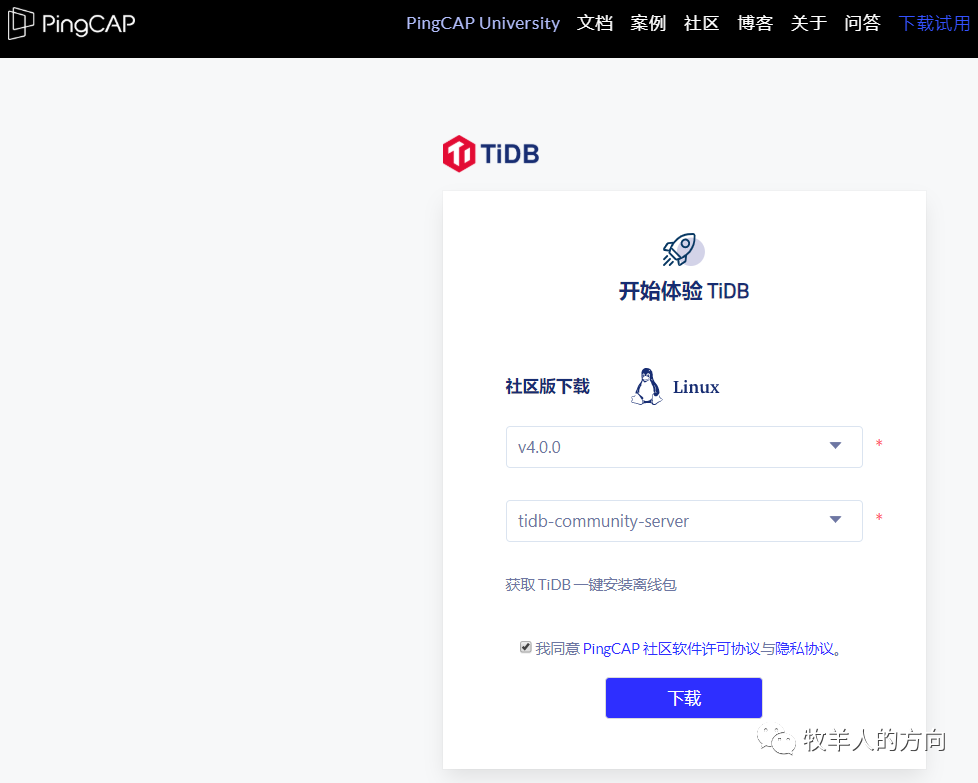Click the PingCAP logo in header
The image size is (978, 783).
click(x=71, y=24)
